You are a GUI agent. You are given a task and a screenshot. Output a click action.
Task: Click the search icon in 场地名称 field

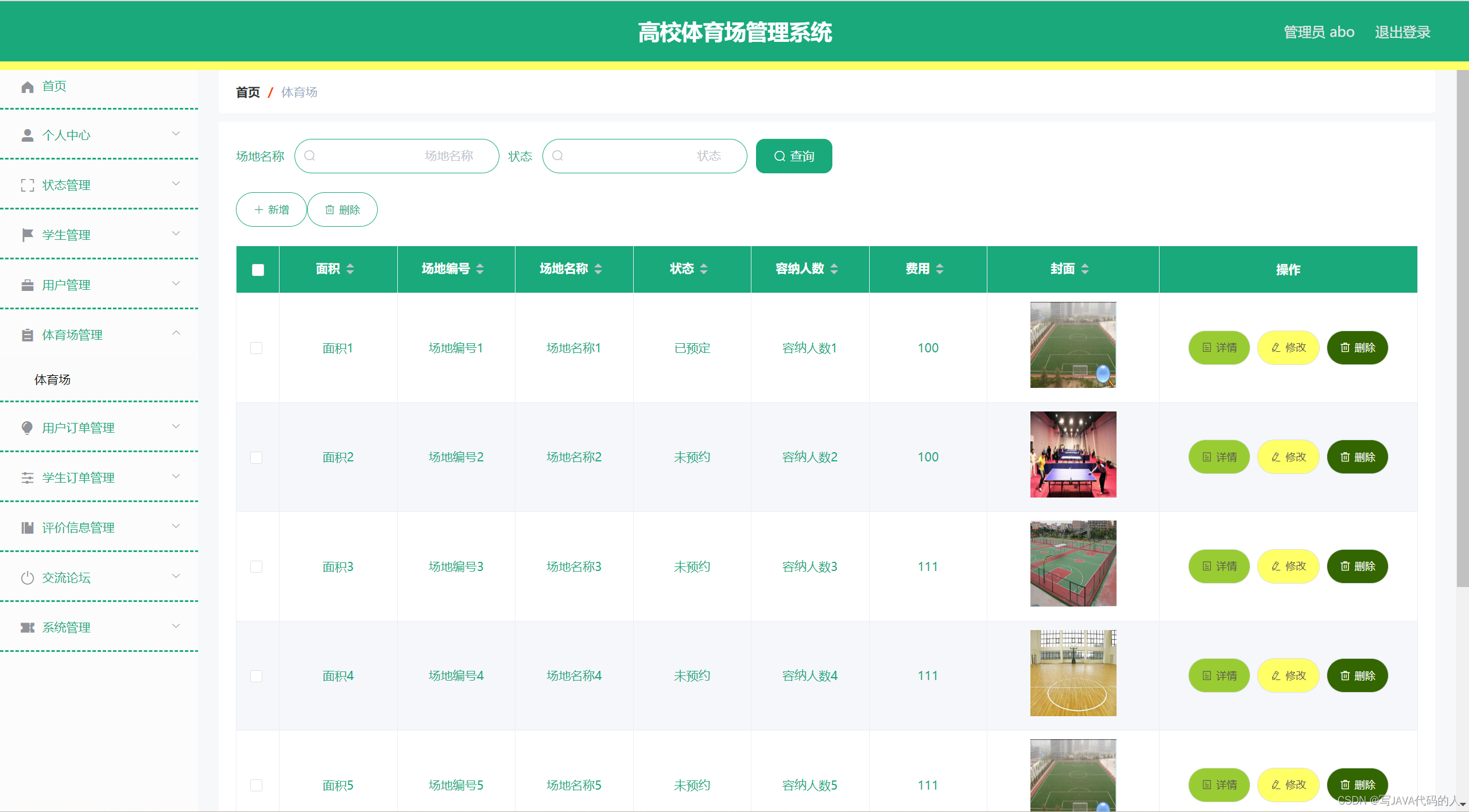tap(309, 156)
